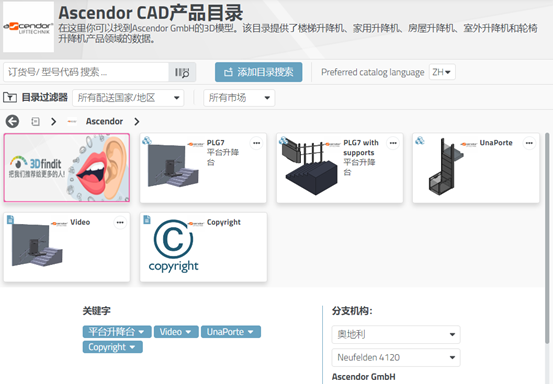Open the markets filter dropdown
This screenshot has height=384, width=553.
pos(239,98)
